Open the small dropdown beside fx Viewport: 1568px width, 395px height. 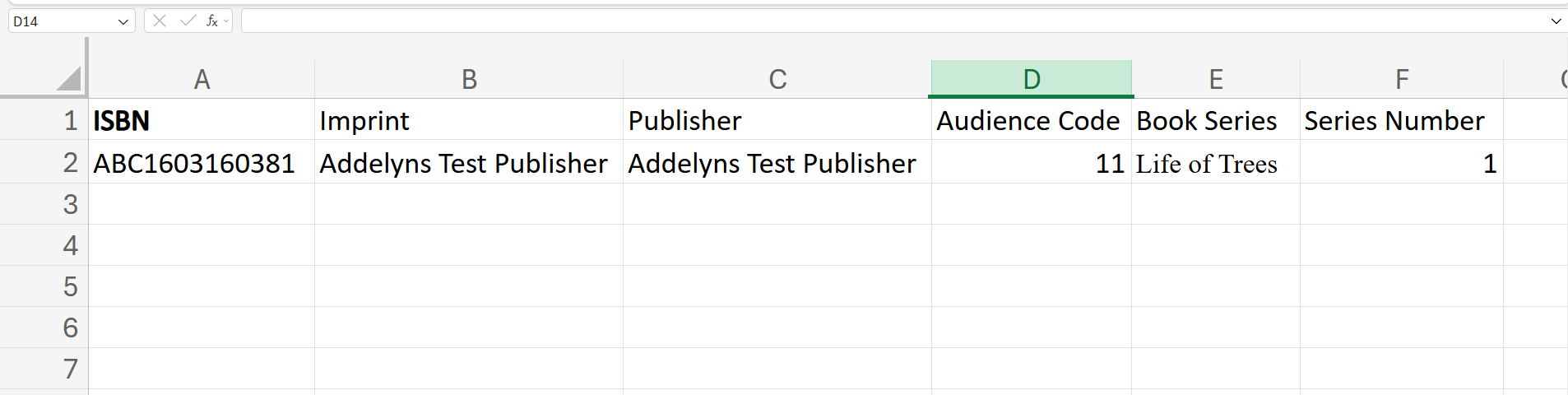pos(226,21)
